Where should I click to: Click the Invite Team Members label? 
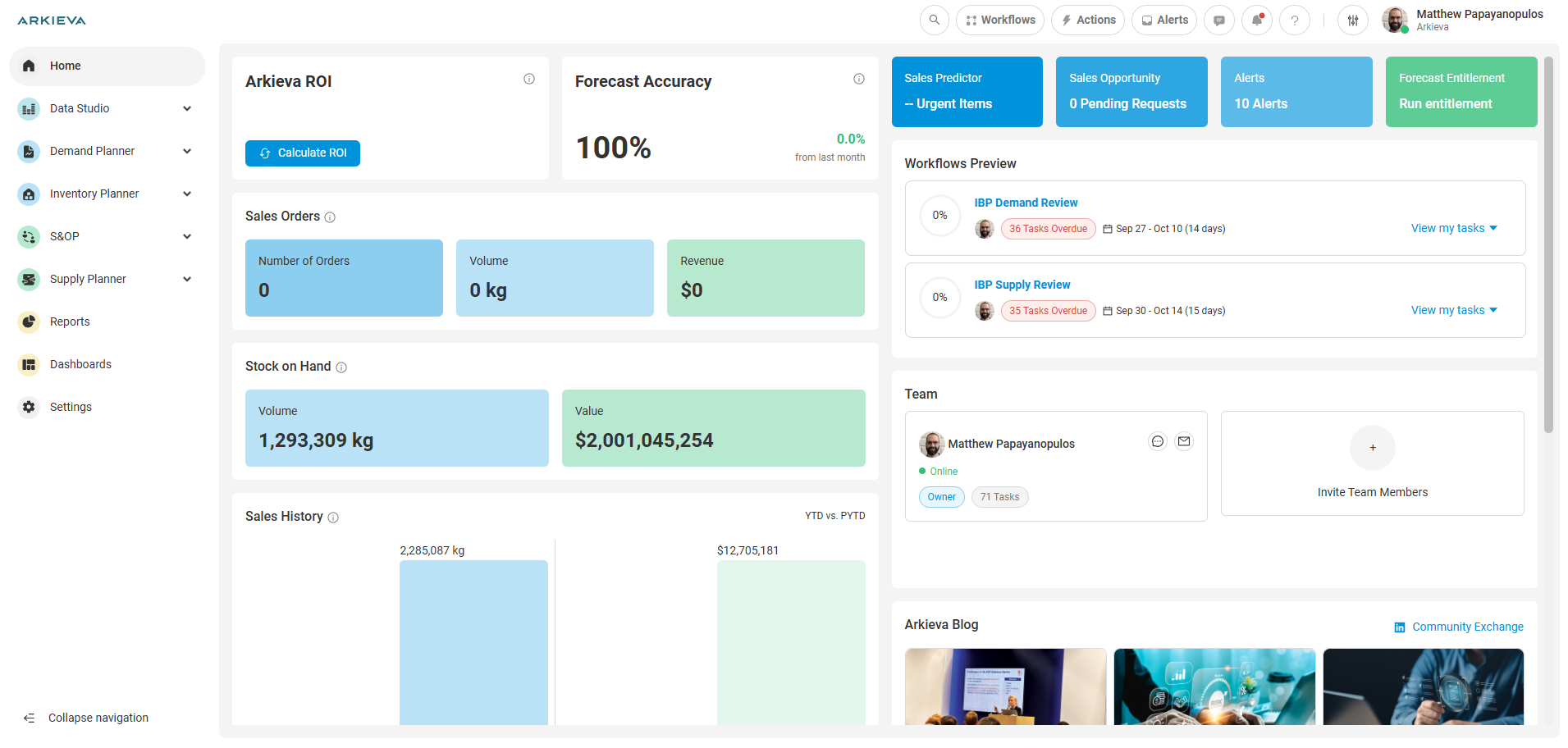1373,492
